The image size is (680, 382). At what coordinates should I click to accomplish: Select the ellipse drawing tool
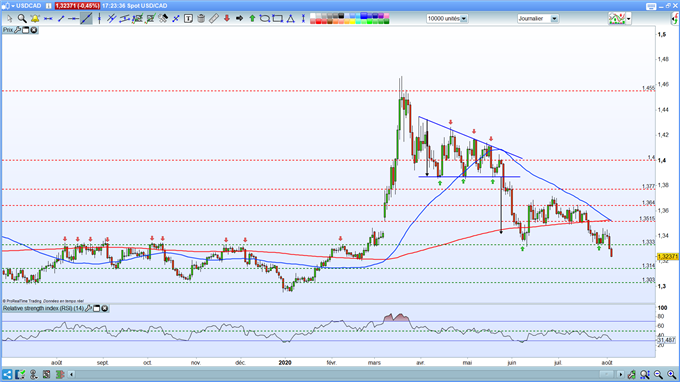click(265, 19)
